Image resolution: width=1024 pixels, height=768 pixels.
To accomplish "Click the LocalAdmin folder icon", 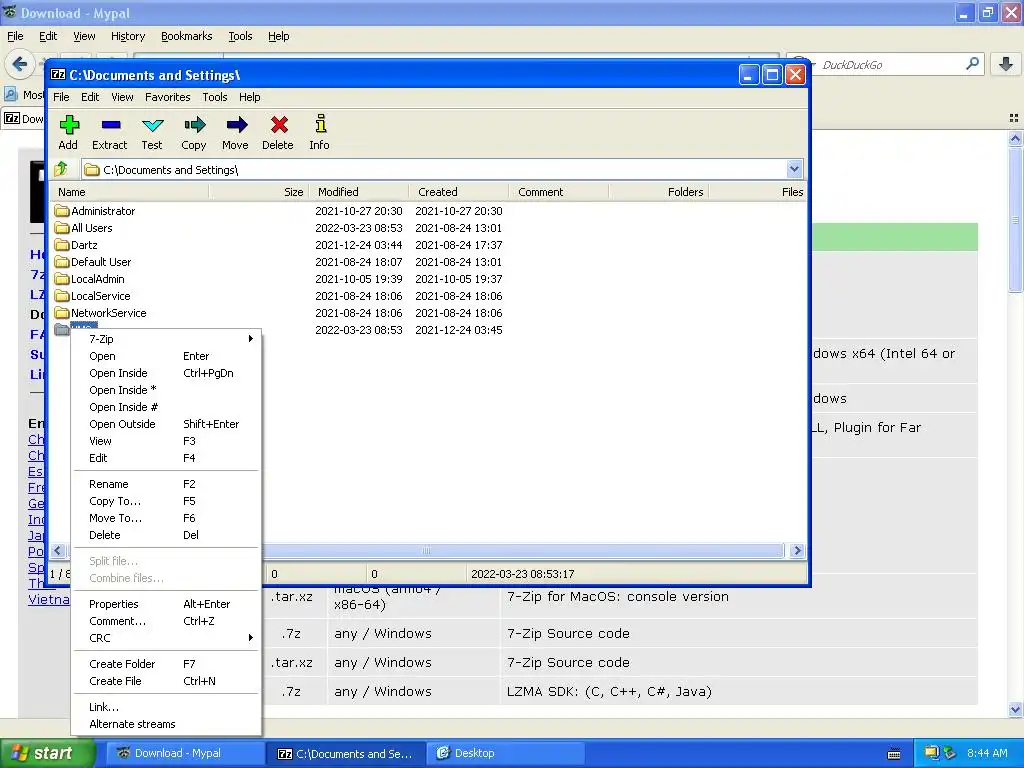I will point(62,278).
